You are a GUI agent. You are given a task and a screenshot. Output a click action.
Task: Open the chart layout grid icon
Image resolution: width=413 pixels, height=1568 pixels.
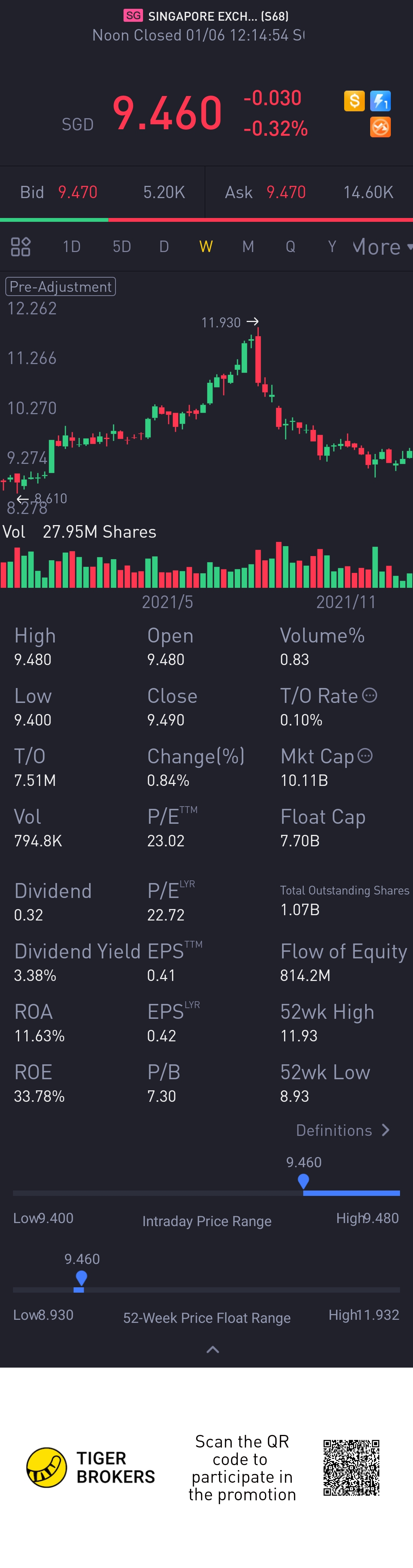click(x=21, y=247)
